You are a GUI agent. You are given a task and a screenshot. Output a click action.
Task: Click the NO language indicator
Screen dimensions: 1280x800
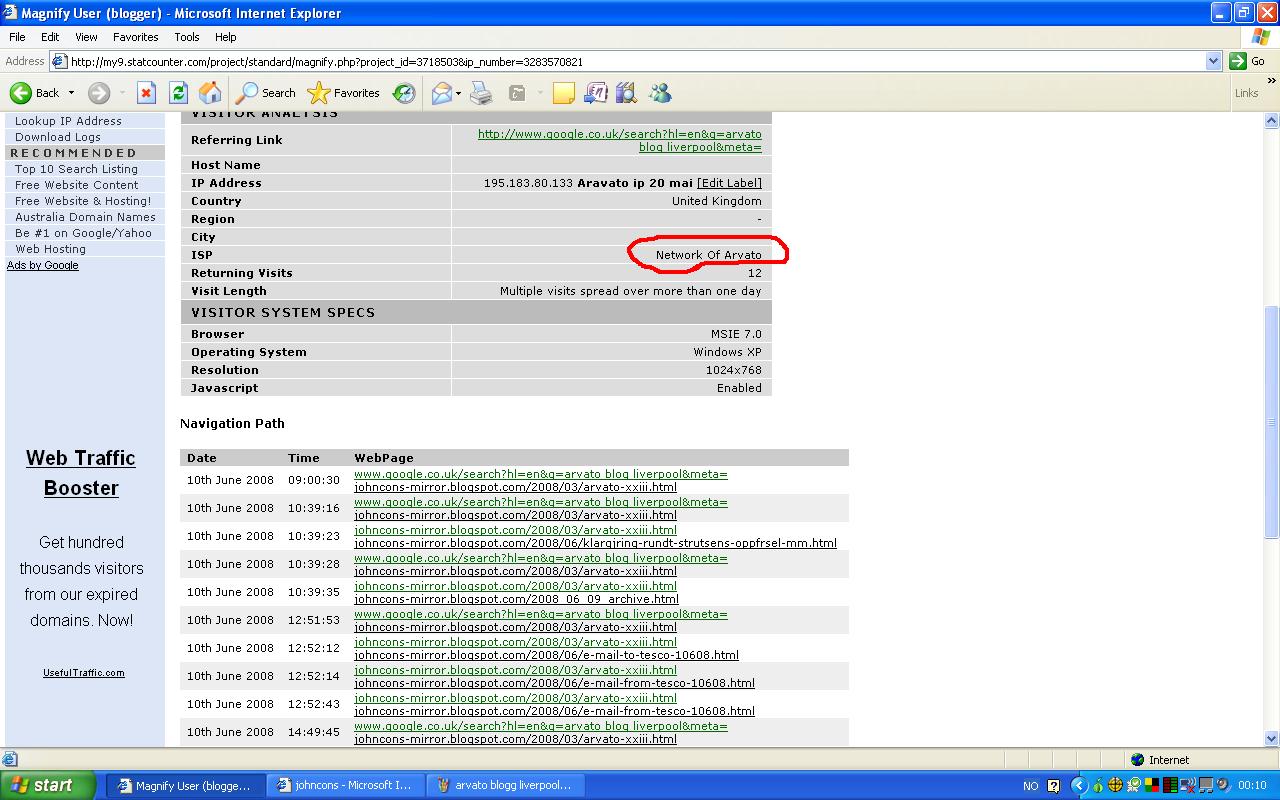1031,786
